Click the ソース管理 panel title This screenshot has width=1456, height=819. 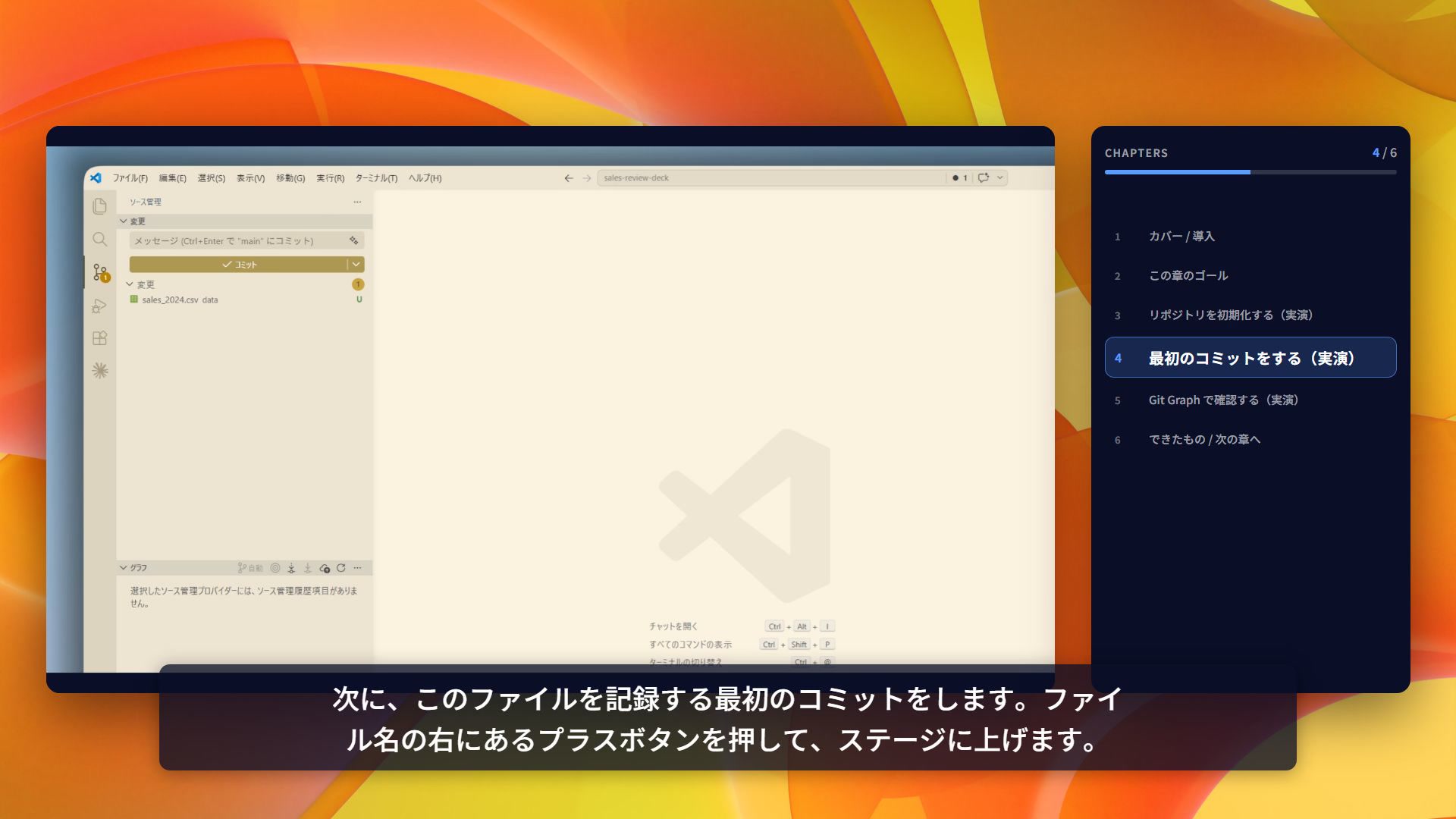pos(145,202)
